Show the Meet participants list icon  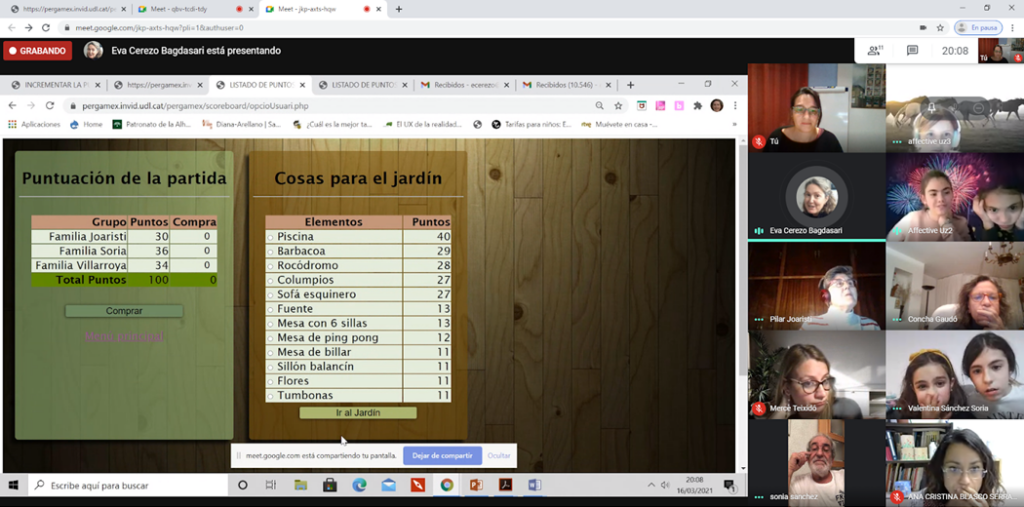(875, 50)
